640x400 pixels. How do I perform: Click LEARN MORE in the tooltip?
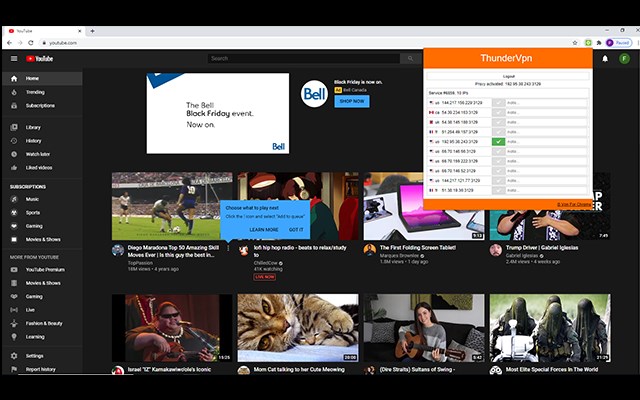pyautogui.click(x=264, y=230)
